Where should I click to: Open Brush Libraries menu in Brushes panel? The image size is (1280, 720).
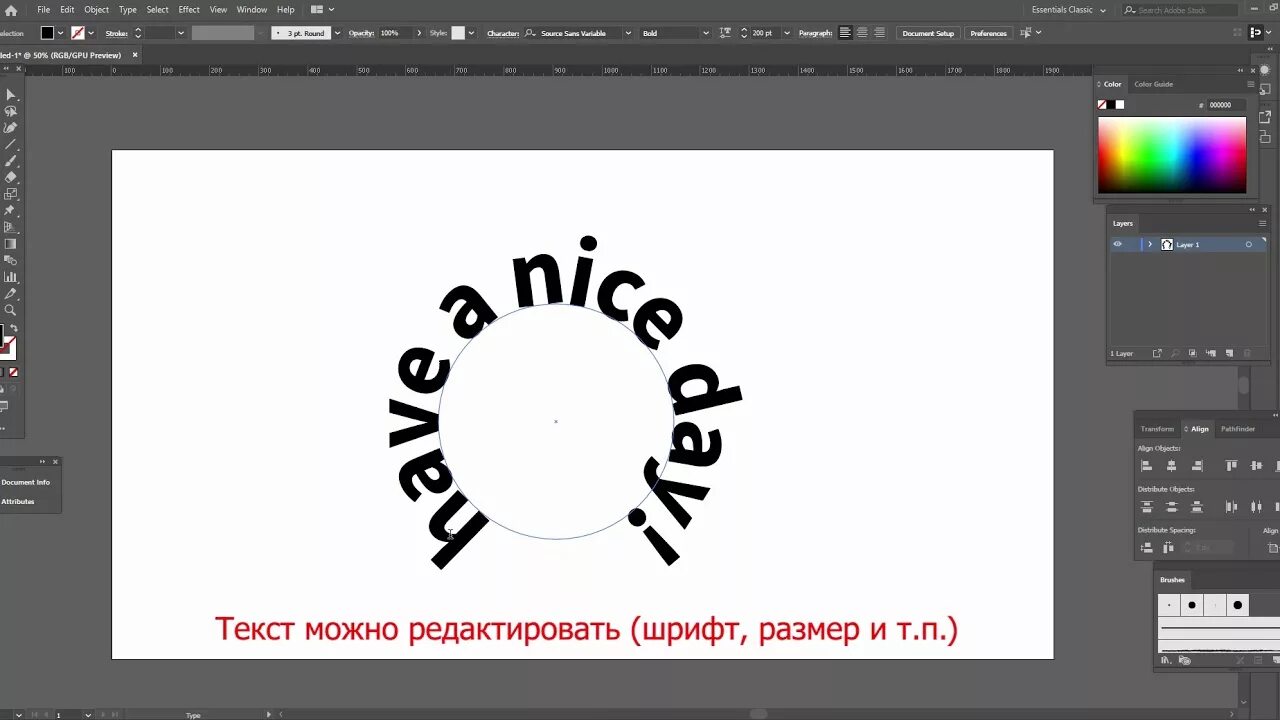point(1166,660)
